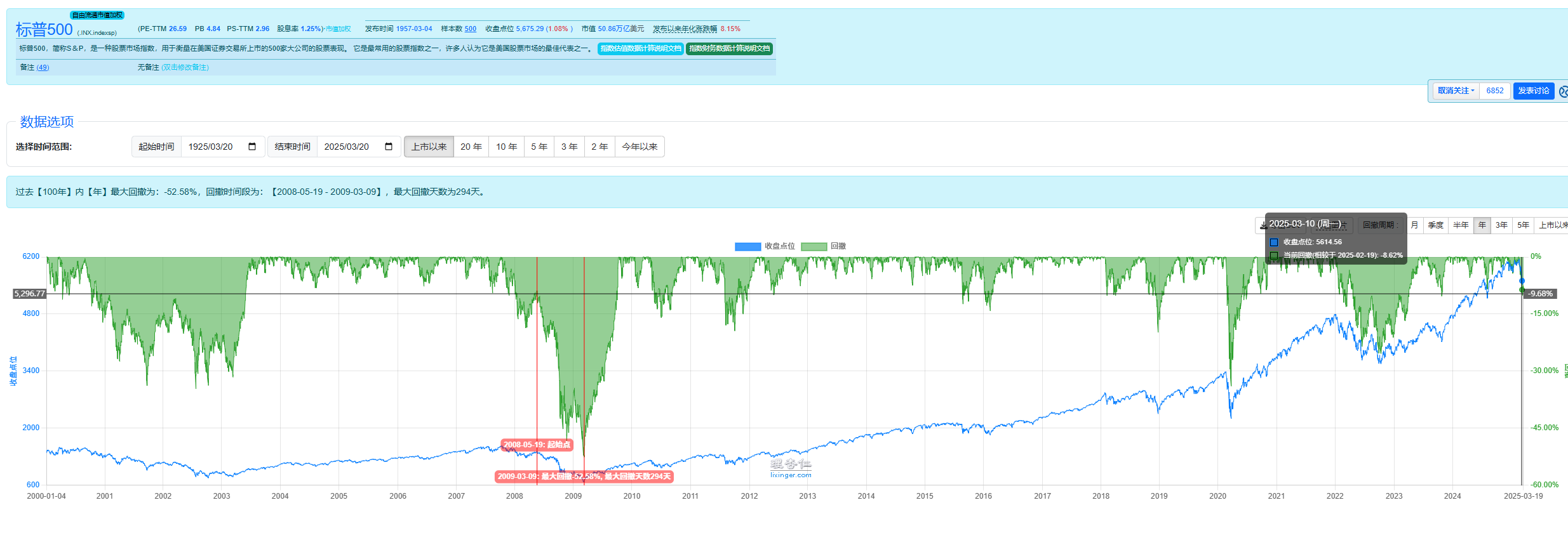The width and height of the screenshot is (1568, 533).
Task: Open the 取消关注 dropdown
Action: [1456, 91]
